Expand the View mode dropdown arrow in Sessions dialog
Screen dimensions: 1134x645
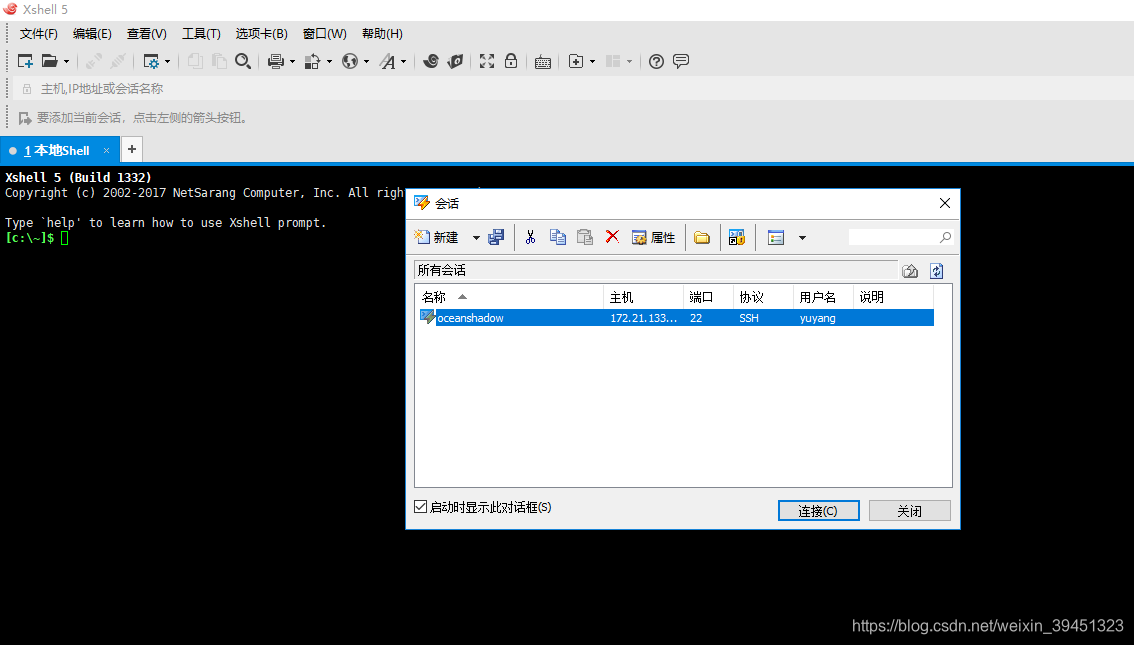[x=802, y=237]
